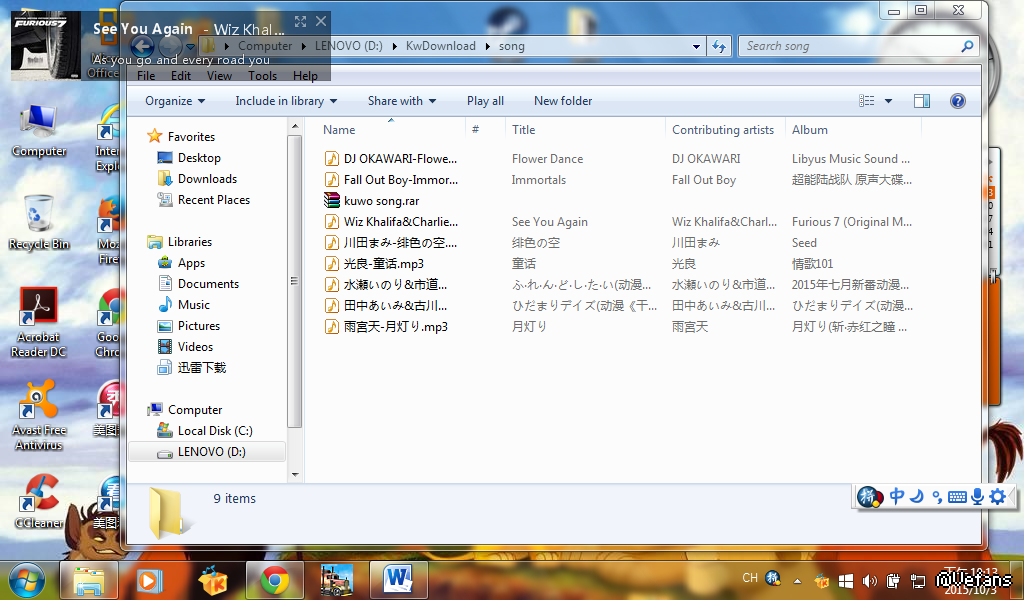Image resolution: width=1024 pixels, height=600 pixels.
Task: Click the IME toolbar settings gear
Action: pos(997,496)
